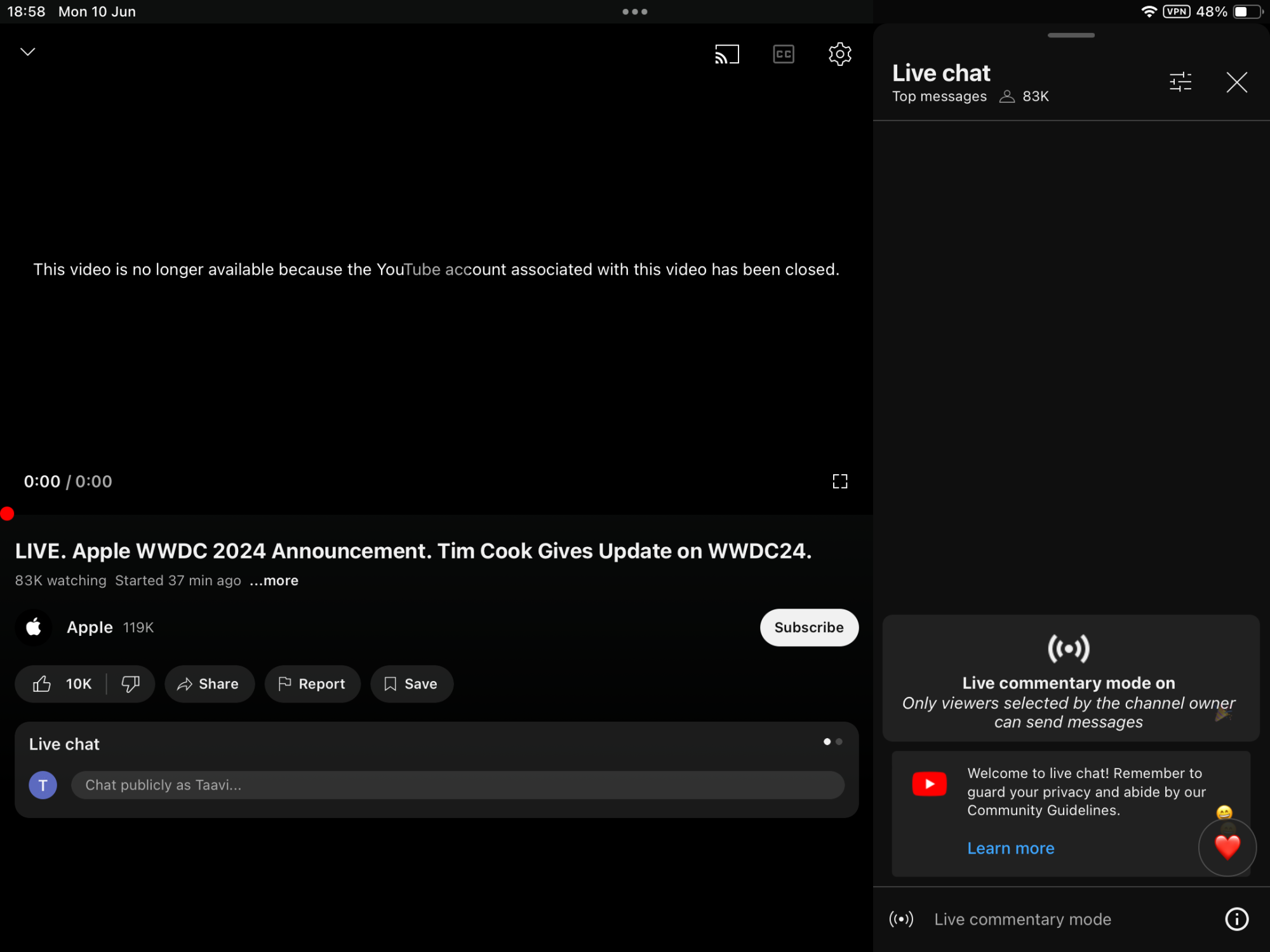This screenshot has width=1270, height=952.
Task: Open live chat filter options icon
Action: point(1180,82)
